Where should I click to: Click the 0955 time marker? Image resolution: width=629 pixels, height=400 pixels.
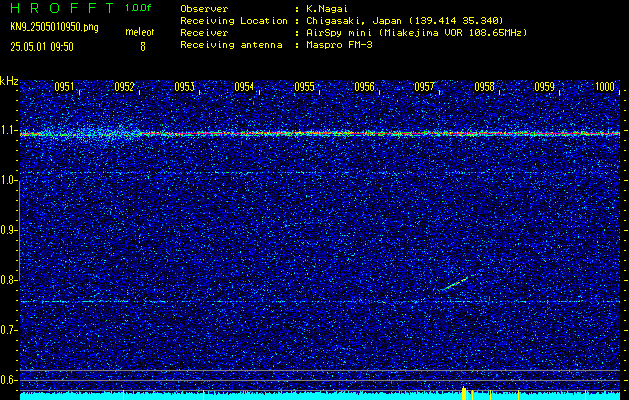click(x=304, y=87)
